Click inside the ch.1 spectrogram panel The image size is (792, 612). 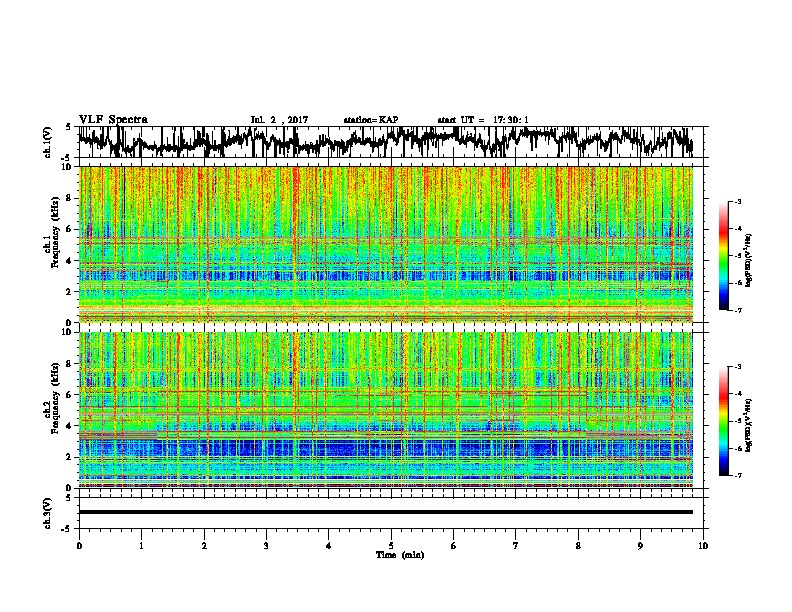point(385,244)
